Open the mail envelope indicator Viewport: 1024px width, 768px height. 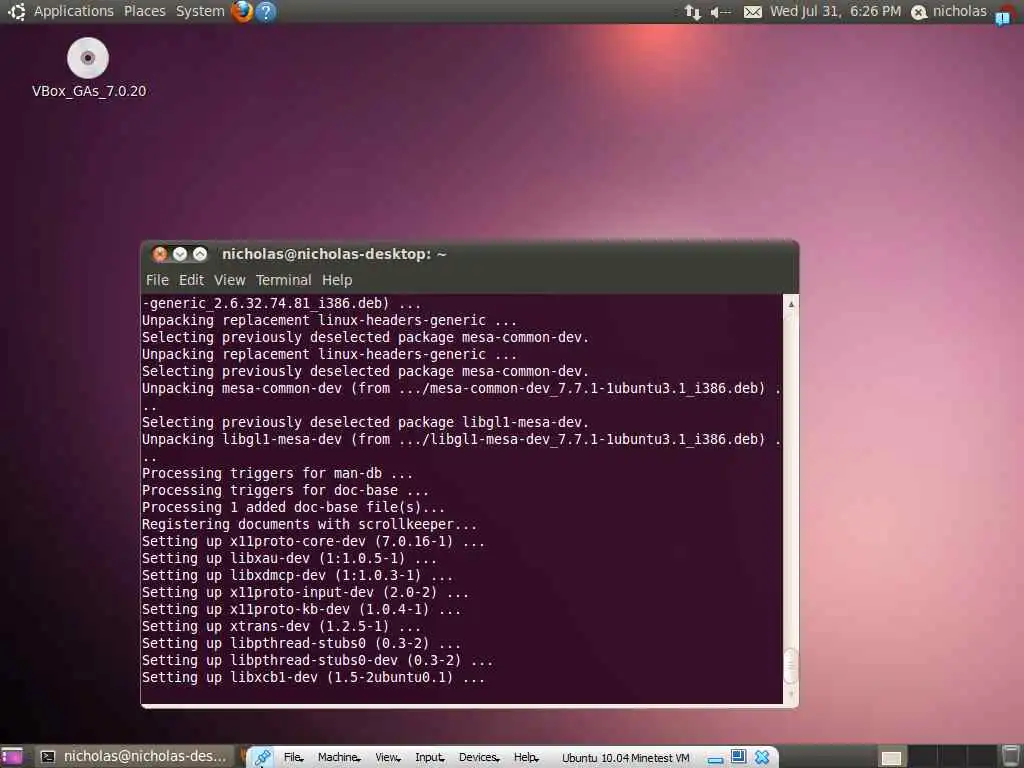pos(752,12)
